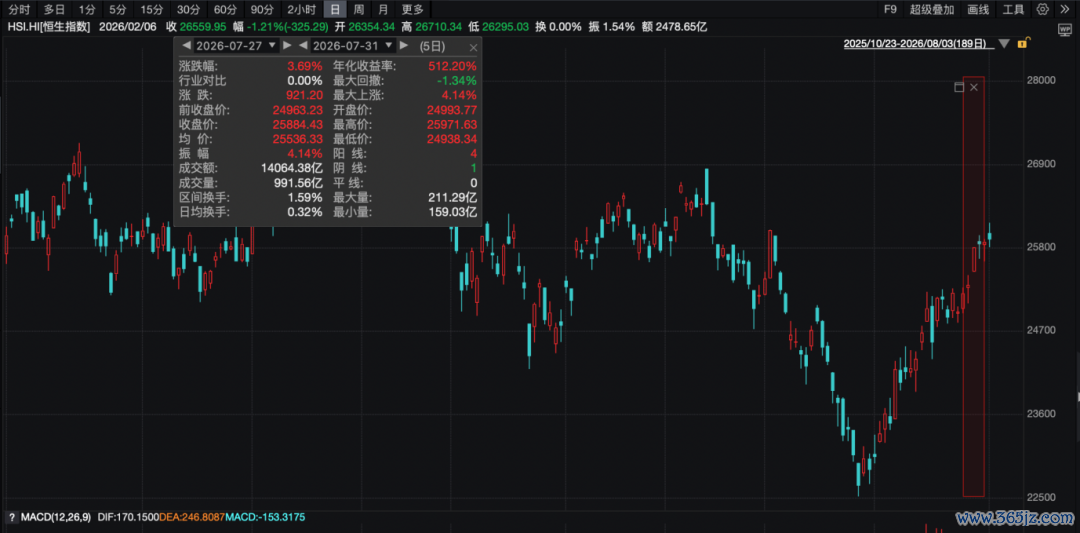Step start date 2026-07-27 backward
The height and width of the screenshot is (533, 1080).
click(185, 45)
